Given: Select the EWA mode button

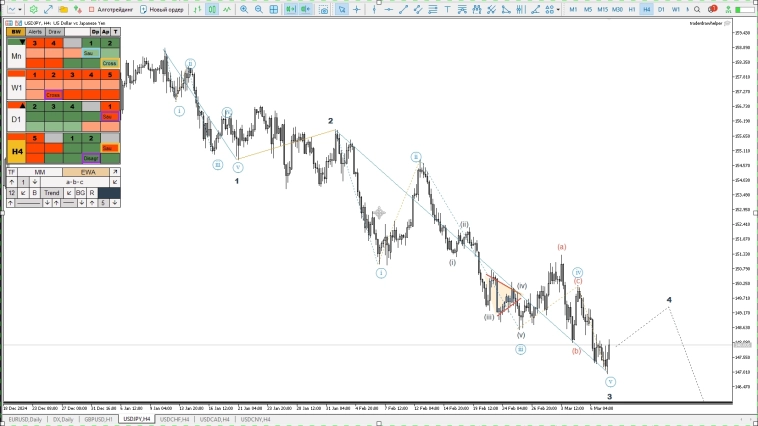Looking at the screenshot, I should click(x=88, y=172).
